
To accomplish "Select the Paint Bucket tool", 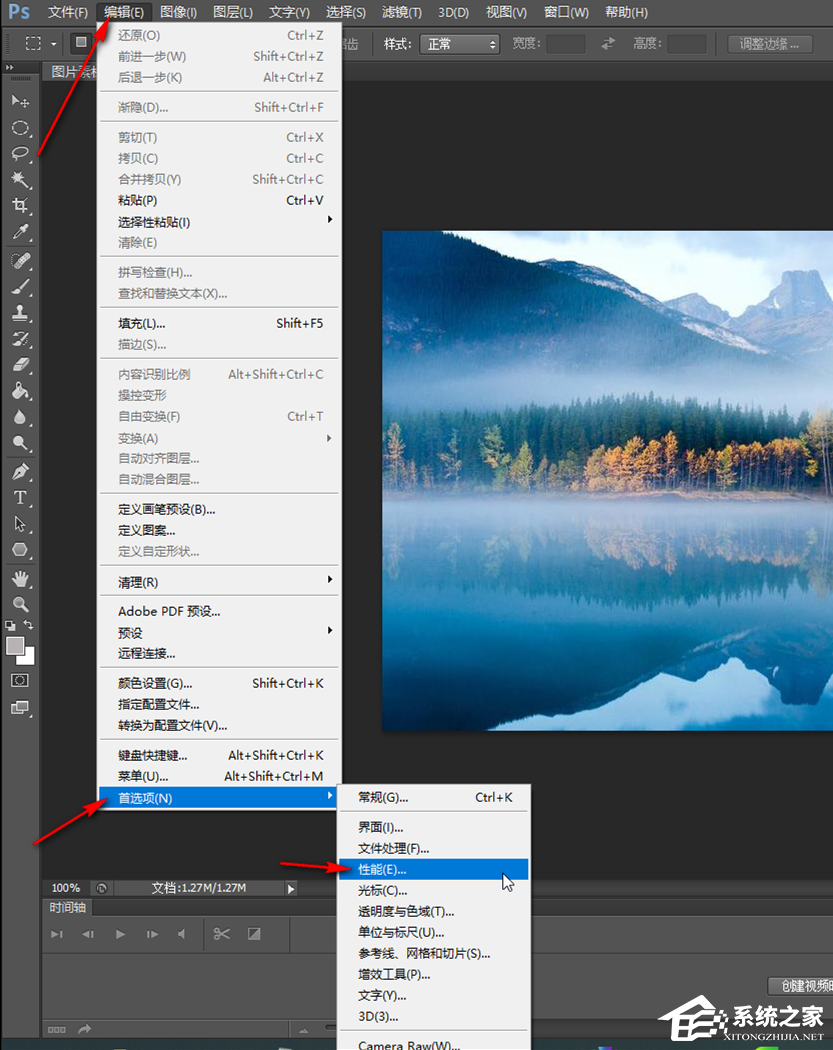I will [x=20, y=391].
